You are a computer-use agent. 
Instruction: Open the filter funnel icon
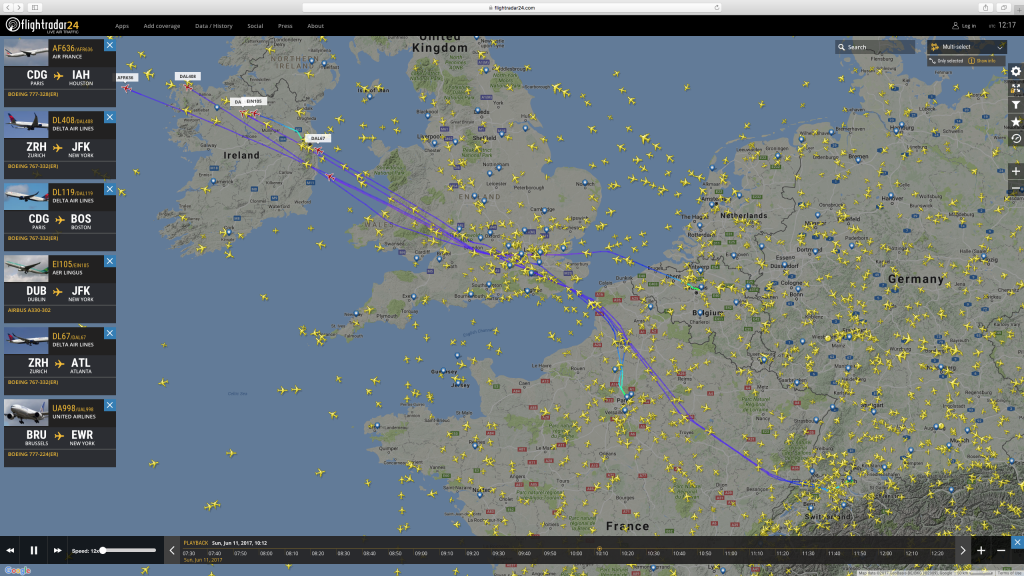tap(1016, 105)
